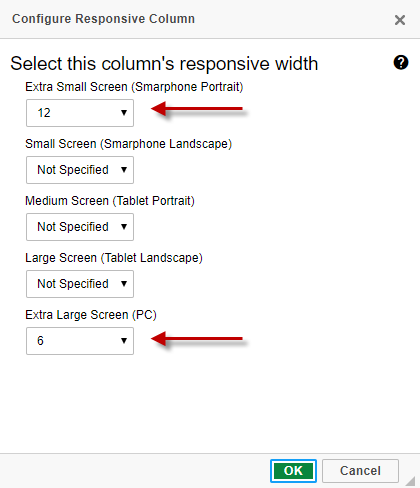420x488 pixels.
Task: Click the Cancel button
Action: 360,471
